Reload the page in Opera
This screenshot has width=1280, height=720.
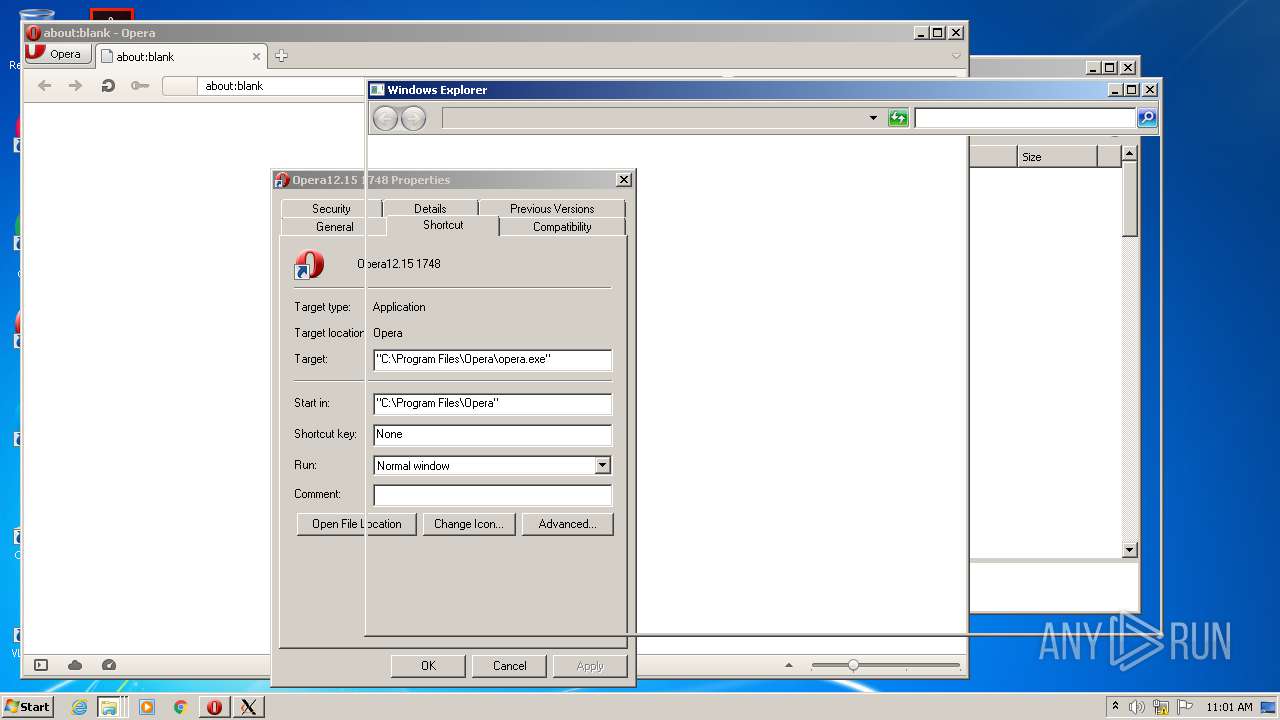pos(107,86)
